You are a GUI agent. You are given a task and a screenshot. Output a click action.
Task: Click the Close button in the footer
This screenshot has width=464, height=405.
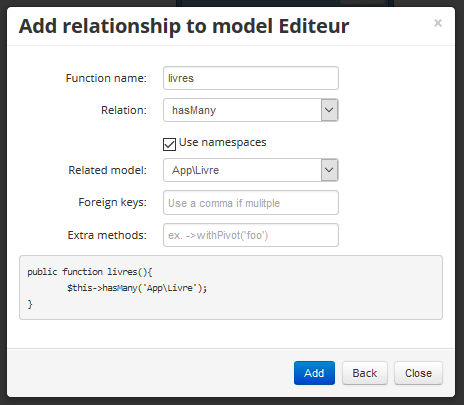[x=418, y=373]
